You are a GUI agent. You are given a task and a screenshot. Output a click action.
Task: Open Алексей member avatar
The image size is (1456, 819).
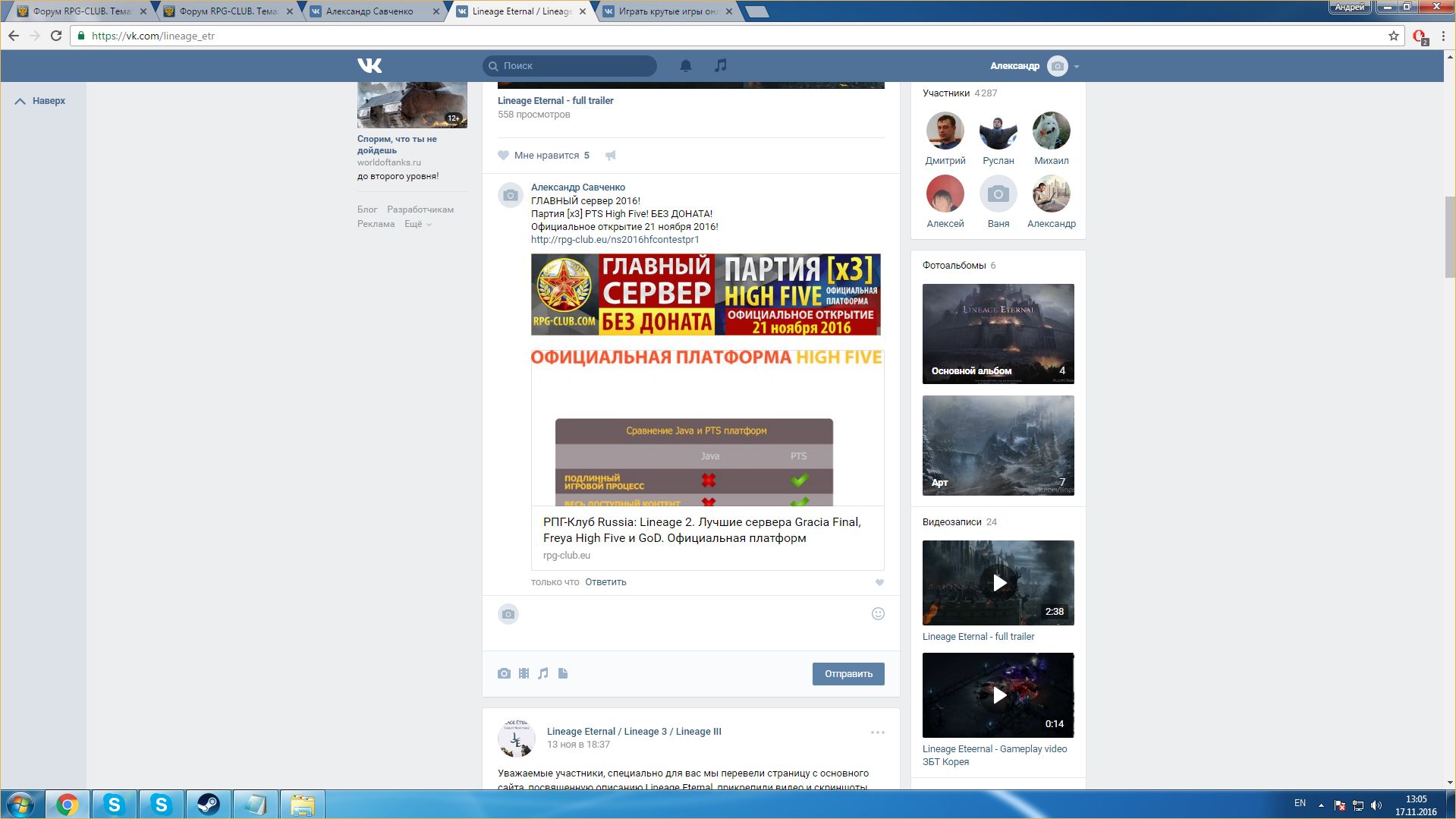945,194
